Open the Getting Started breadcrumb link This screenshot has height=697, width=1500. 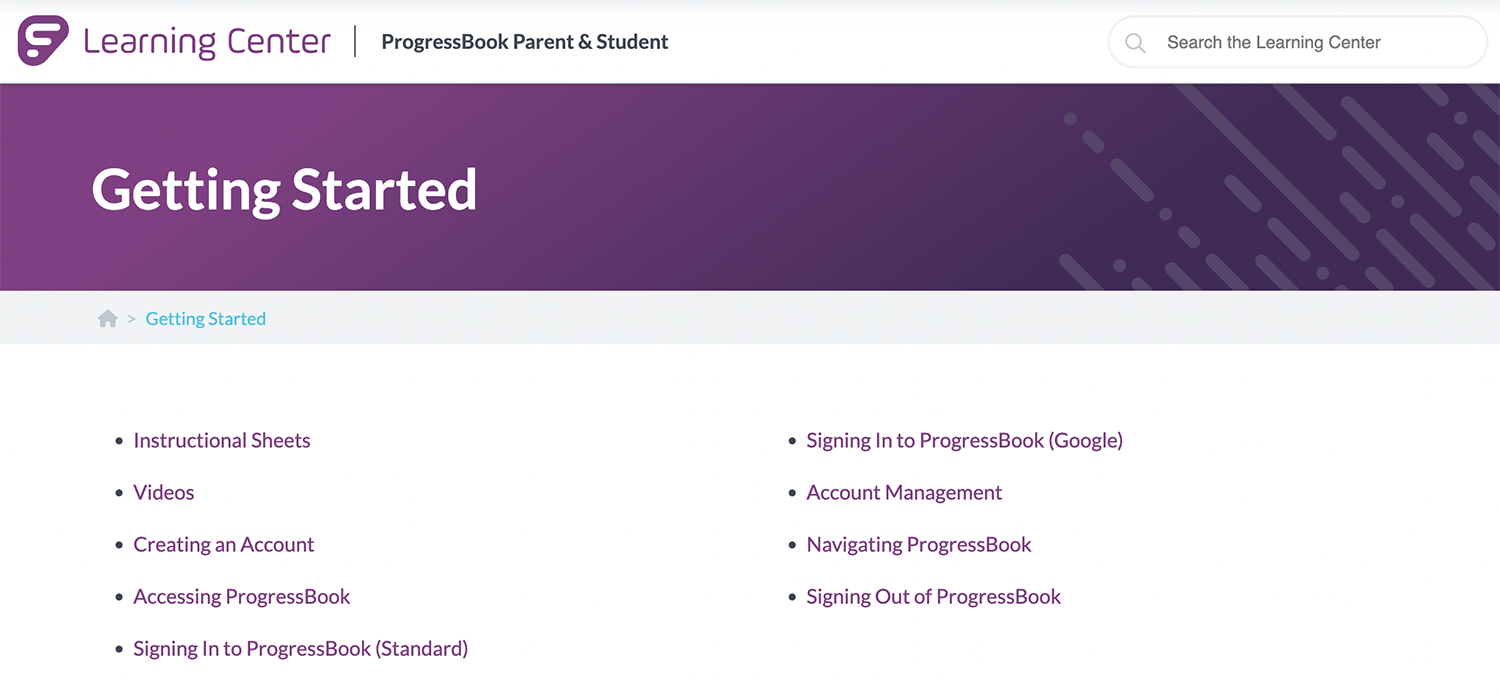click(206, 319)
